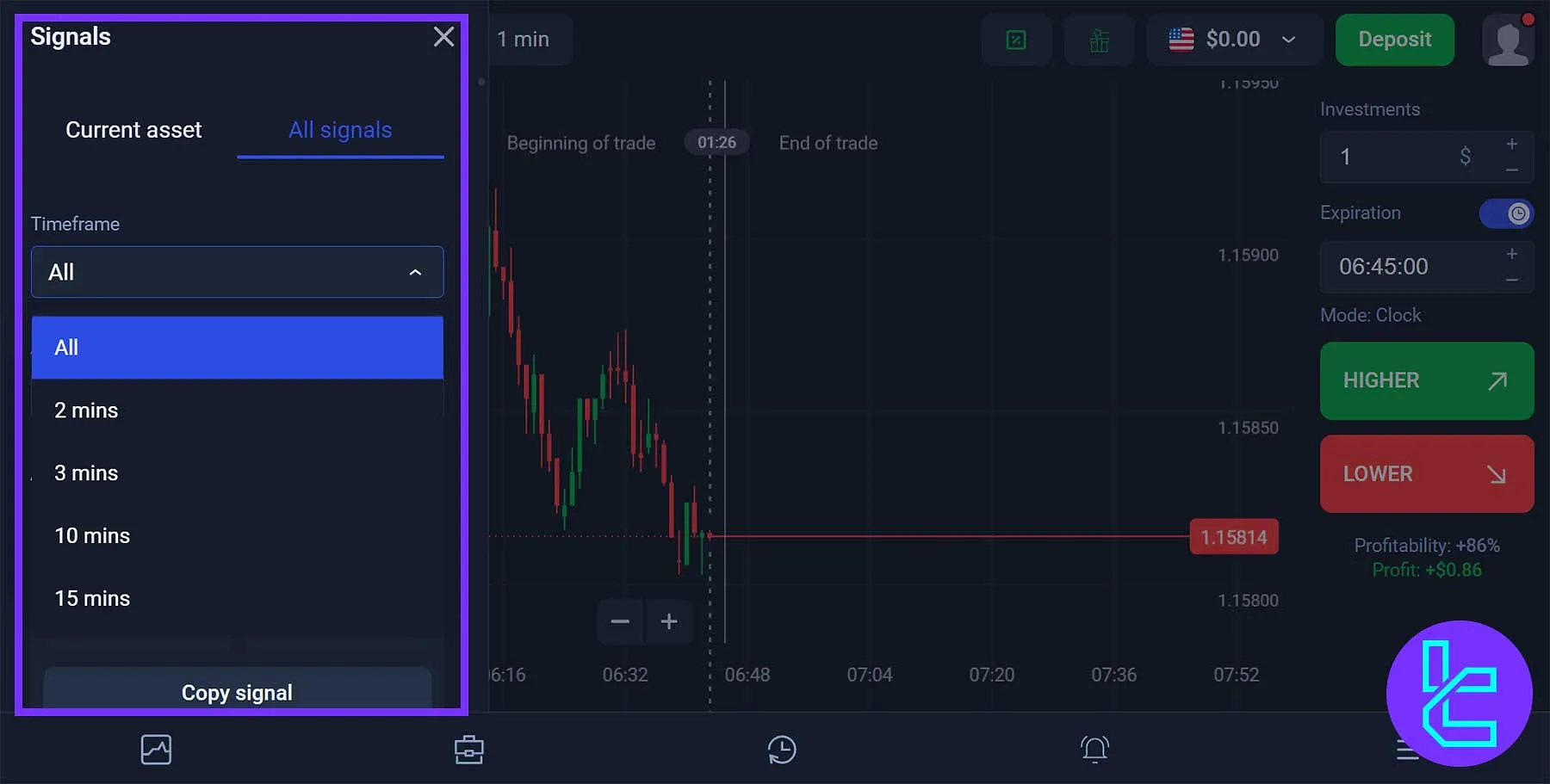Select the 2 mins timeframe option
The height and width of the screenshot is (784, 1550).
(86, 411)
